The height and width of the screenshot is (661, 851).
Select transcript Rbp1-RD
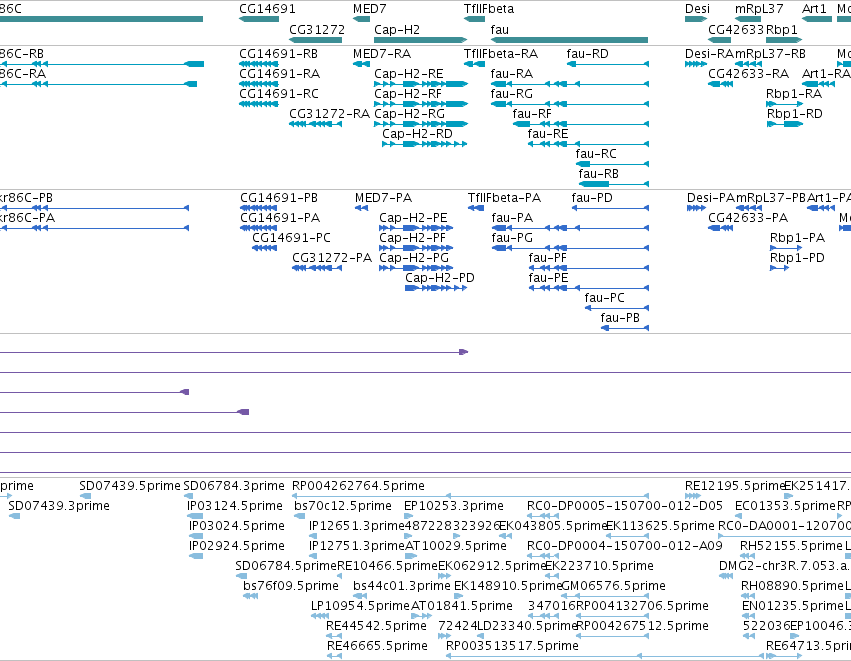click(x=794, y=114)
